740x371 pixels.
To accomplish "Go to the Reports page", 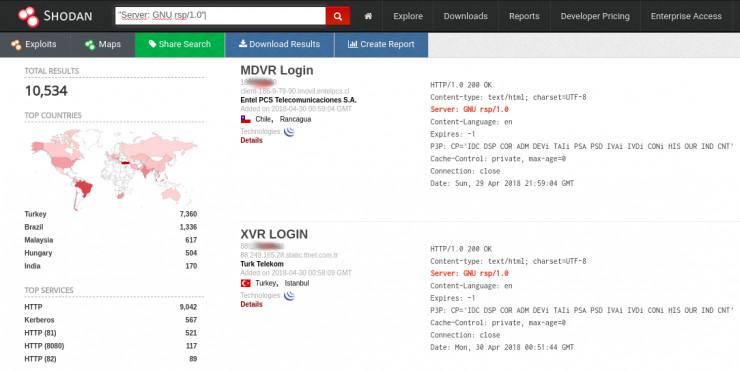I will pyautogui.click(x=524, y=16).
